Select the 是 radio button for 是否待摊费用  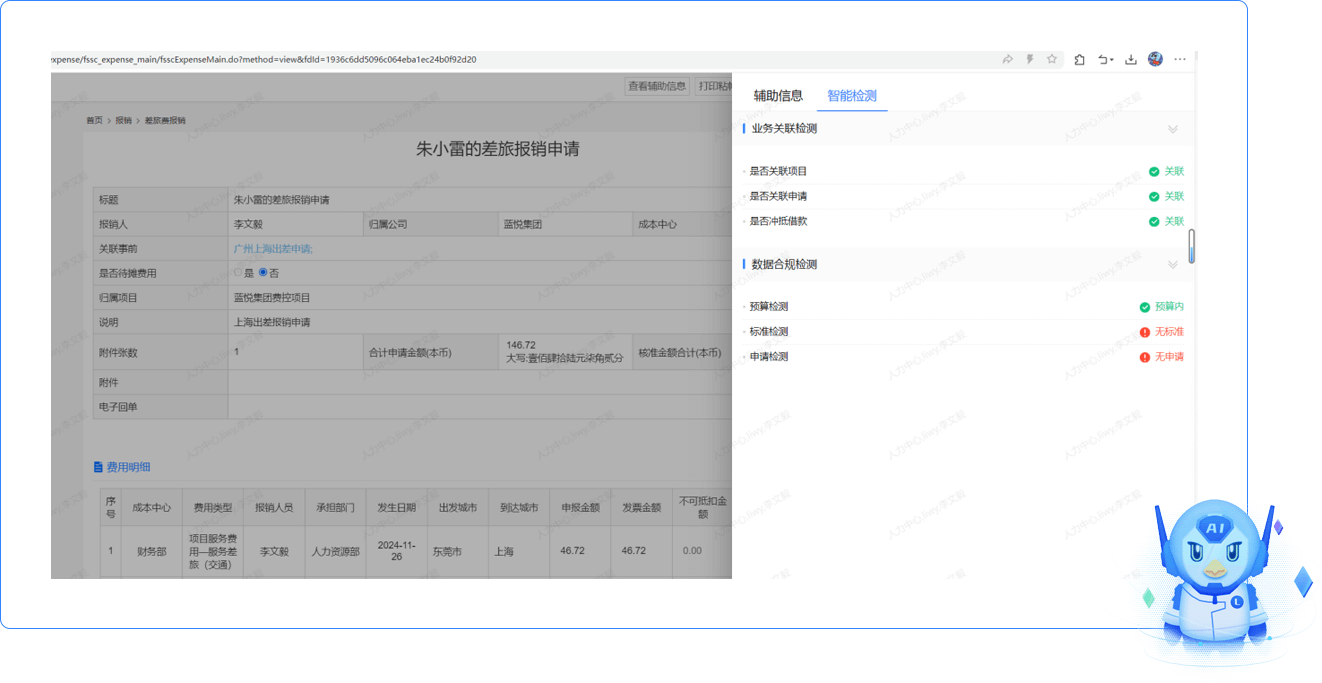pyautogui.click(x=238, y=273)
